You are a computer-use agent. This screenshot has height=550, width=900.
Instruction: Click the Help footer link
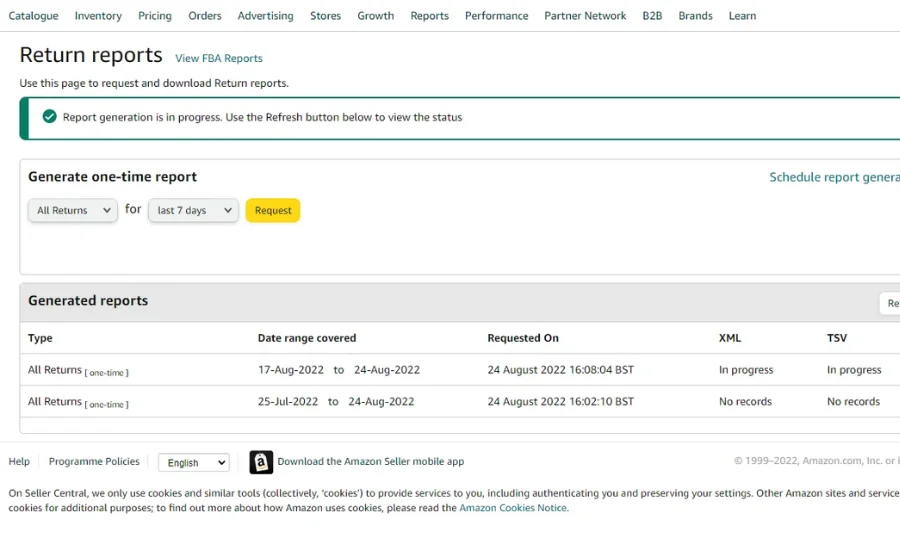(19, 462)
